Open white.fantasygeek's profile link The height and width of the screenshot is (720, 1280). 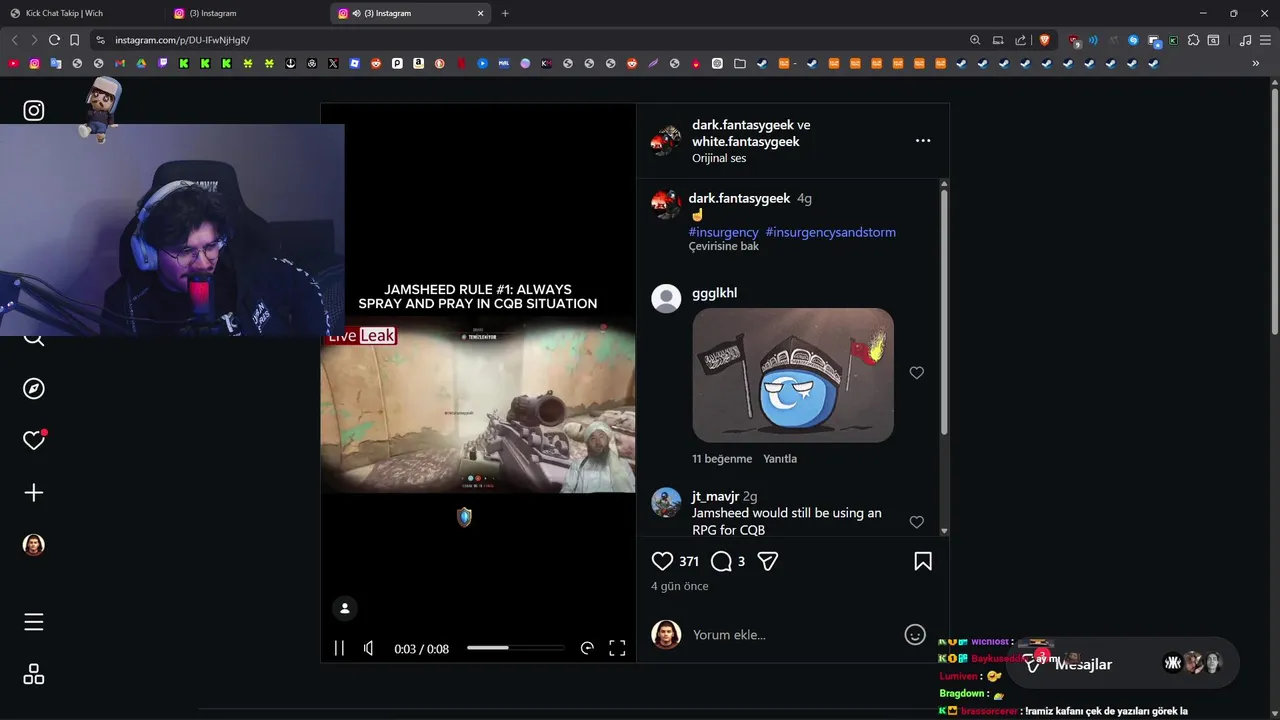click(x=746, y=142)
